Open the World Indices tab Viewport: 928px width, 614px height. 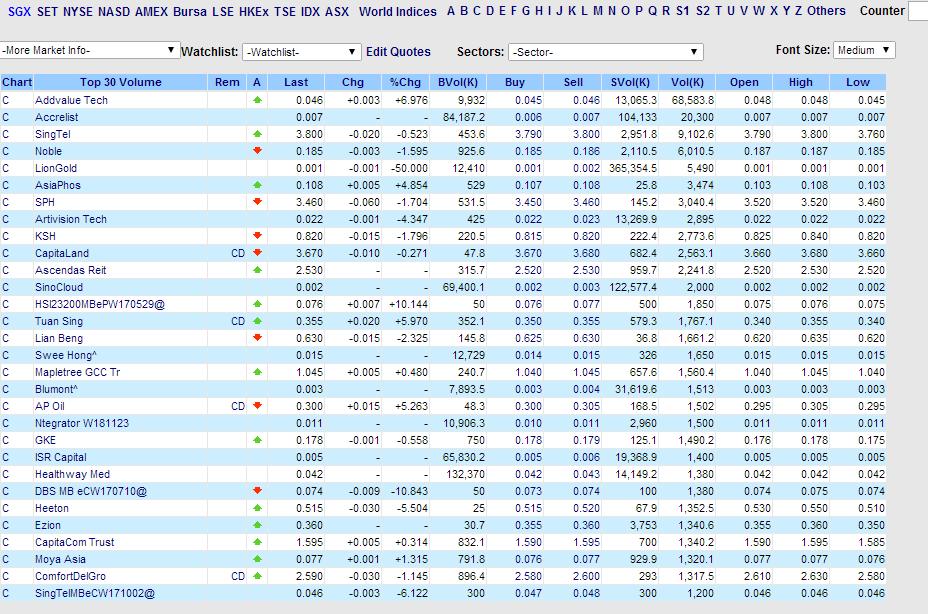(x=398, y=11)
